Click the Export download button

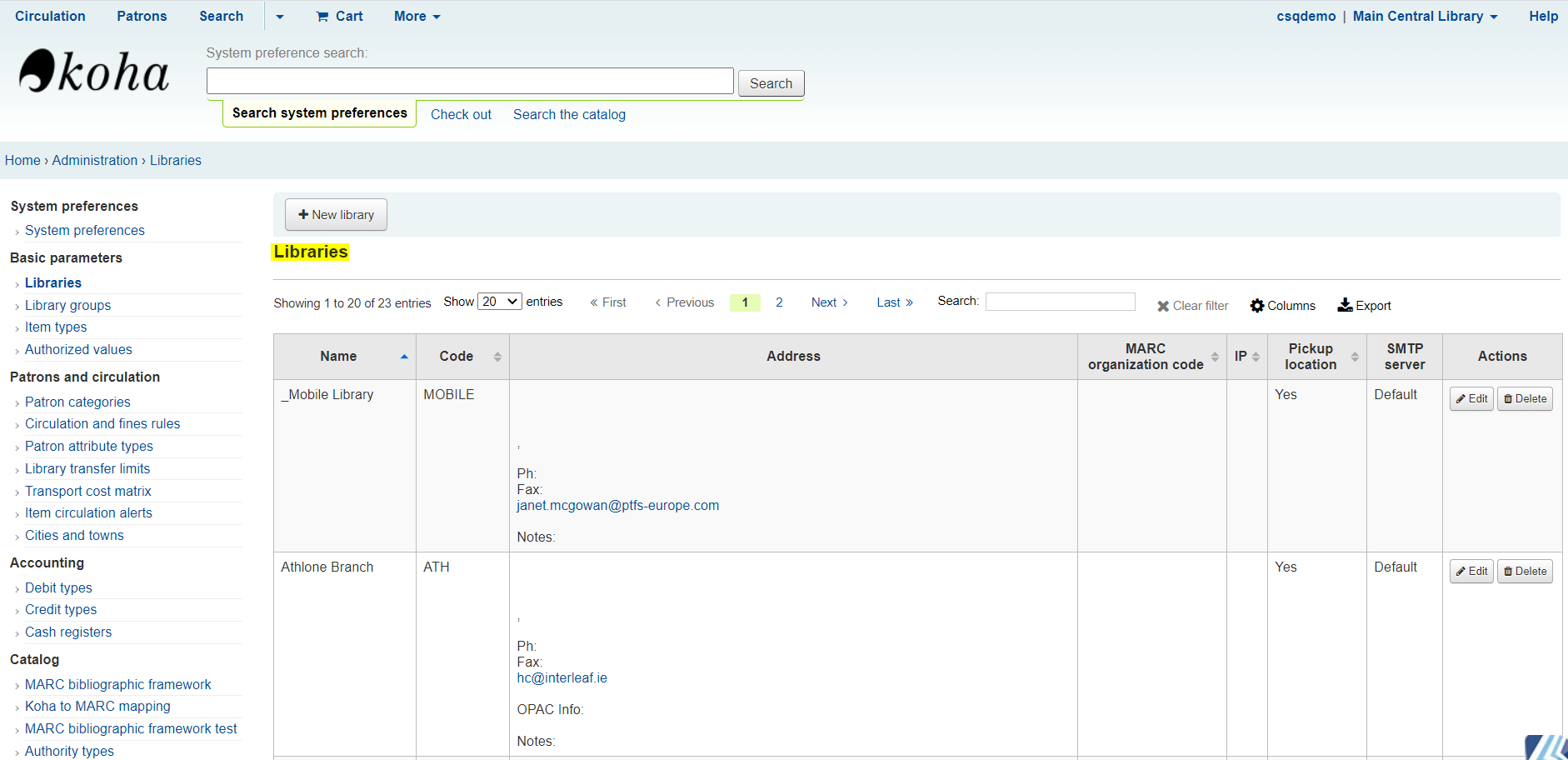[x=1364, y=306]
